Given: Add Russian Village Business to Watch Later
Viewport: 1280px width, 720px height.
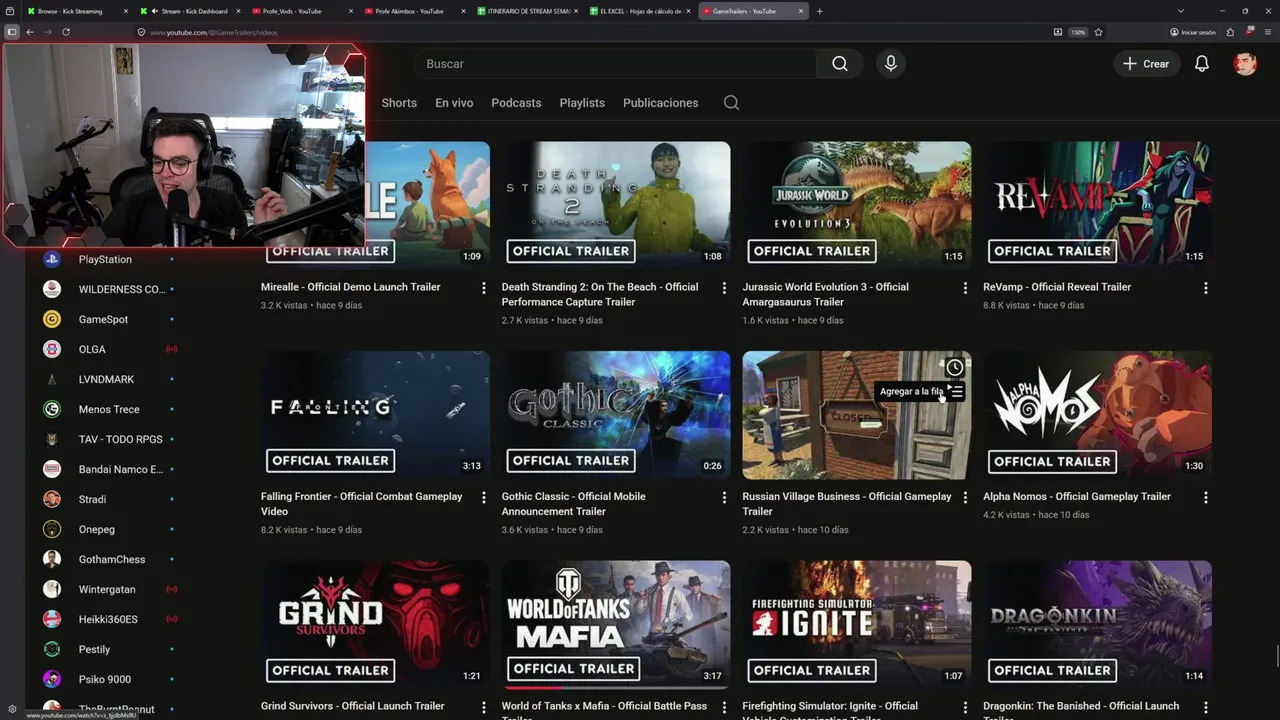Looking at the screenshot, I should tap(955, 368).
